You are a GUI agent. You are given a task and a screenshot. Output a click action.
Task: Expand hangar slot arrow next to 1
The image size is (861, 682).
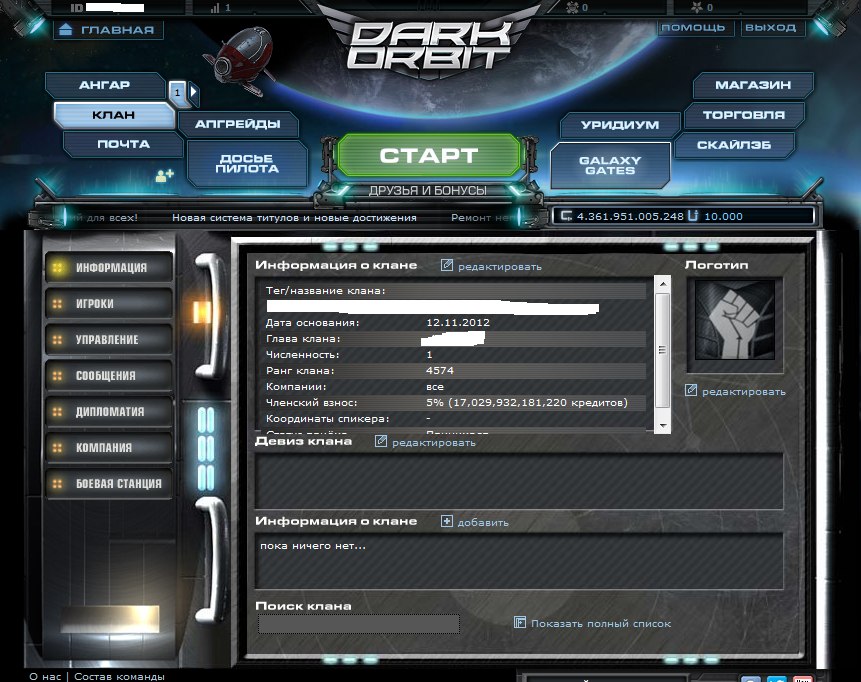click(x=193, y=93)
